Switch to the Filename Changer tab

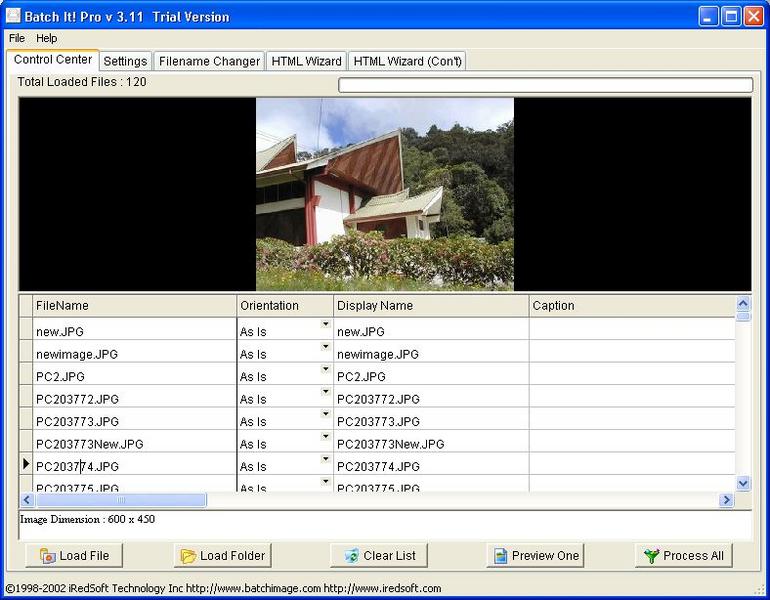209,61
